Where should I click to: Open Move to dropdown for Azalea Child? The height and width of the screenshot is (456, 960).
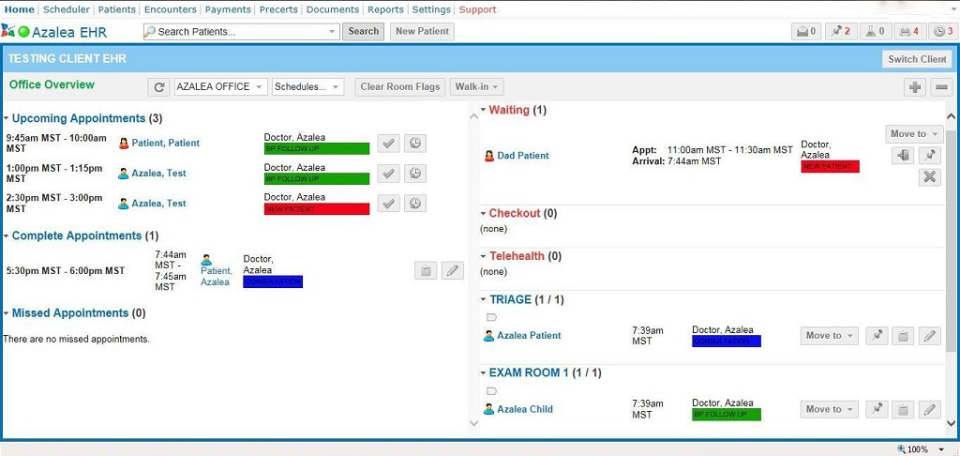tap(830, 409)
